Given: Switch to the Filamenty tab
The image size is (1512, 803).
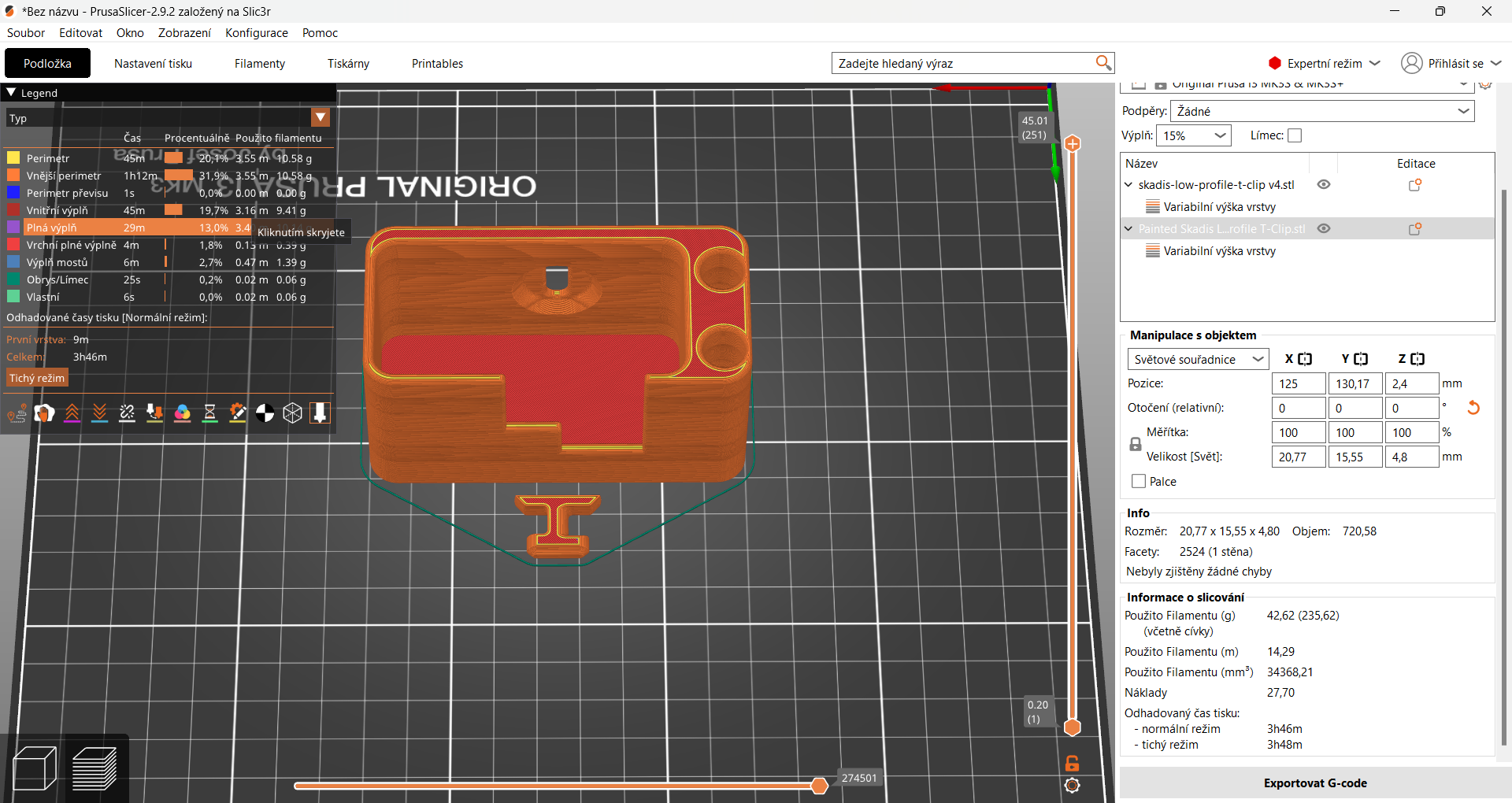Looking at the screenshot, I should coord(260,64).
